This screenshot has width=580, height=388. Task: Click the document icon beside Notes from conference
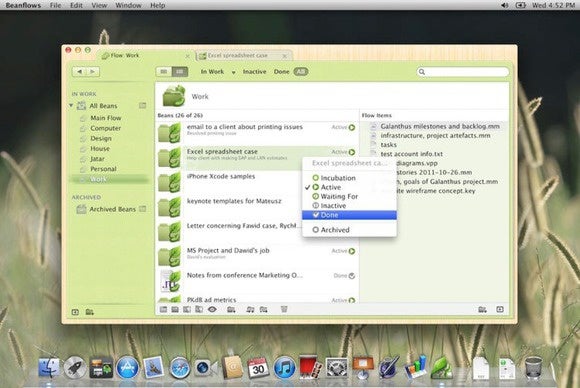(x=170, y=281)
